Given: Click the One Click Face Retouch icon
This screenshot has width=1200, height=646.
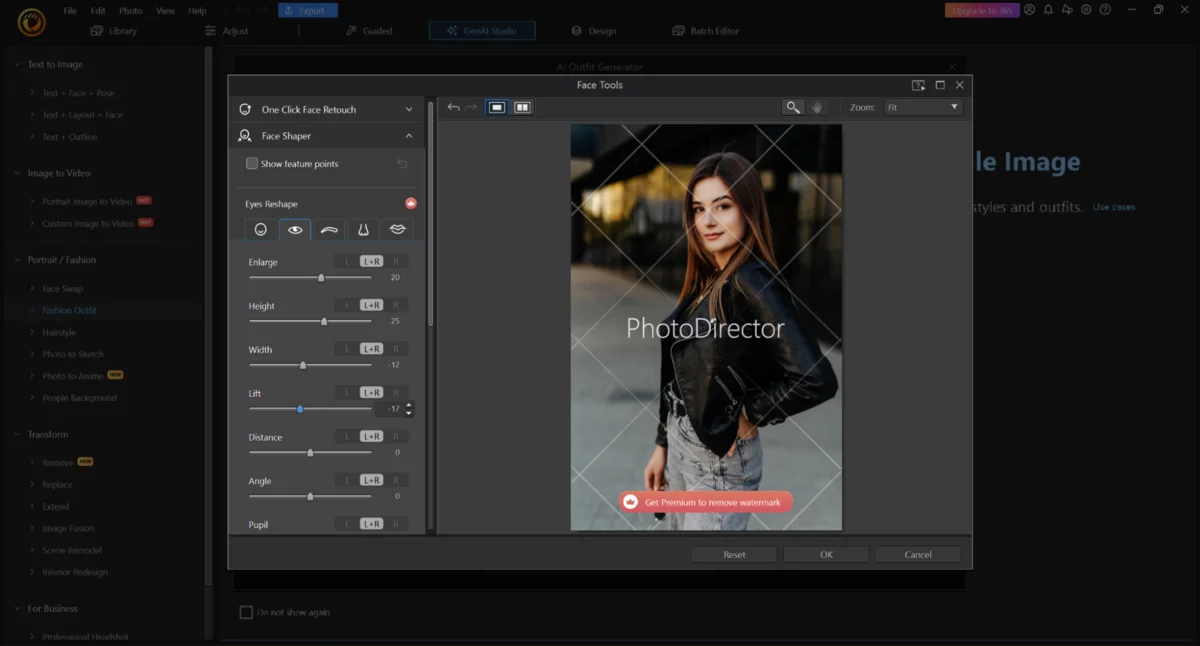Looking at the screenshot, I should tap(245, 109).
